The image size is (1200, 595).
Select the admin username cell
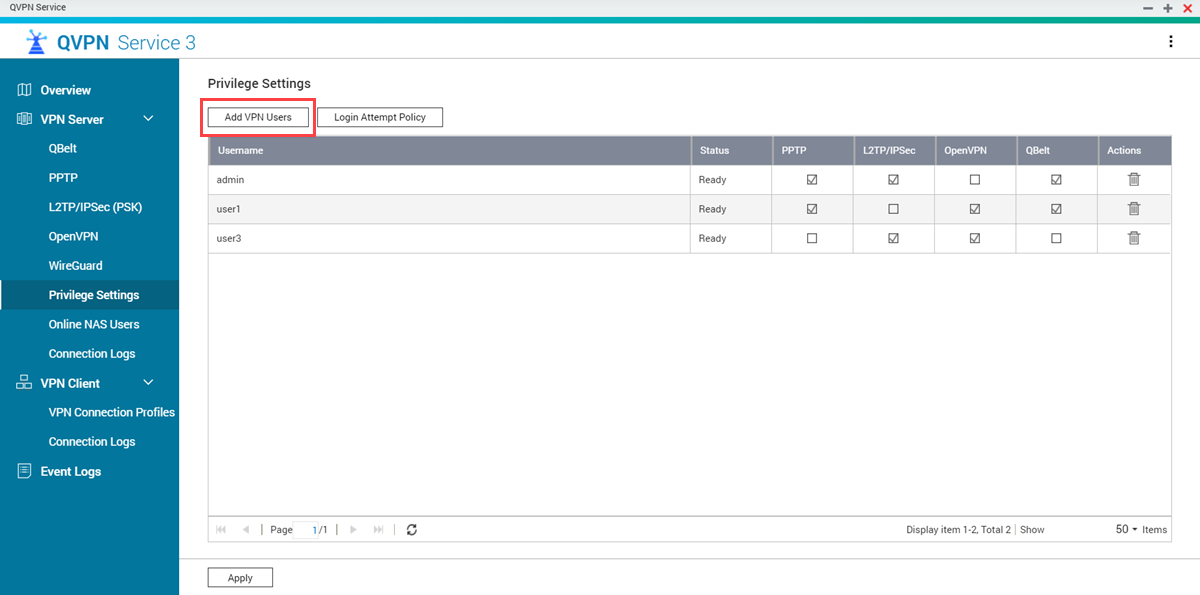449,180
